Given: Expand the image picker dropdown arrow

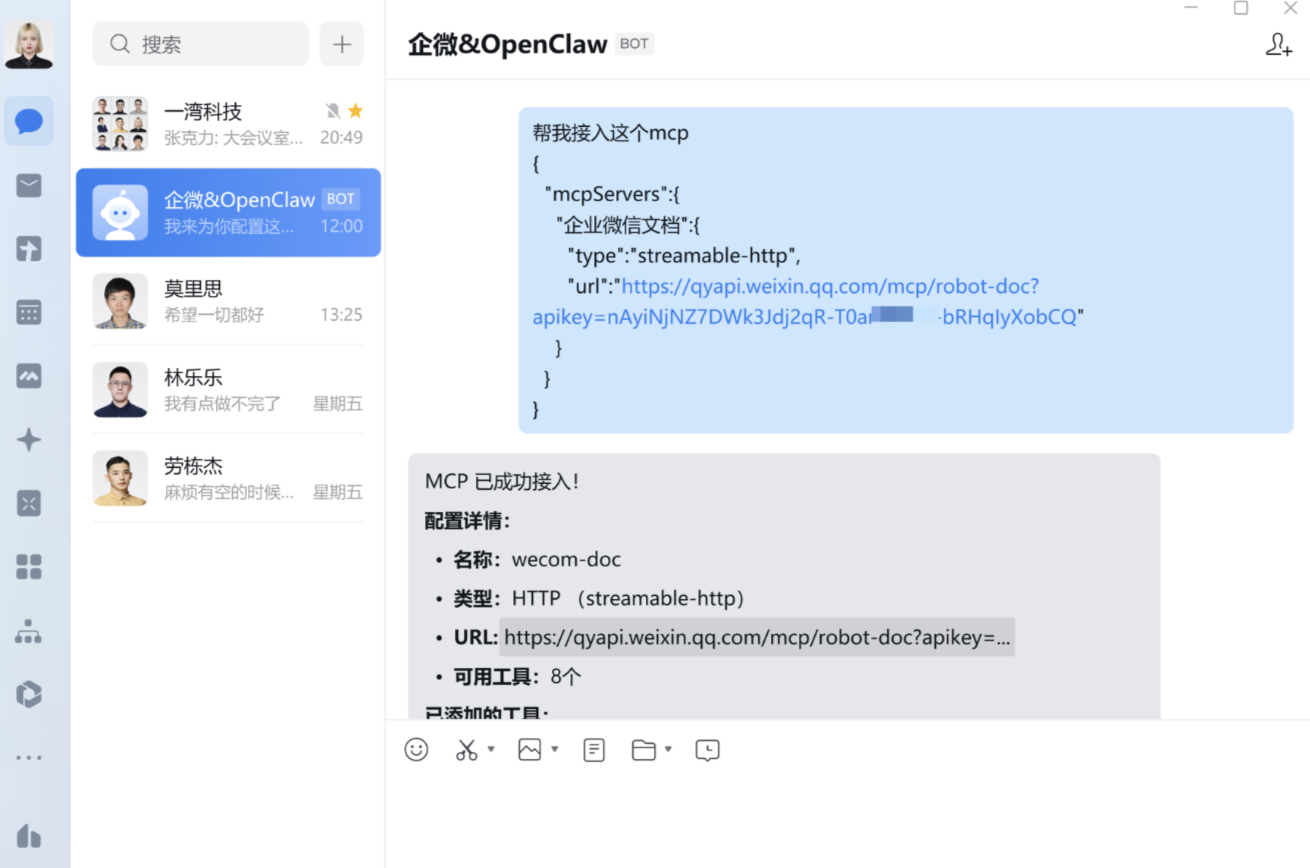Looking at the screenshot, I should point(555,750).
